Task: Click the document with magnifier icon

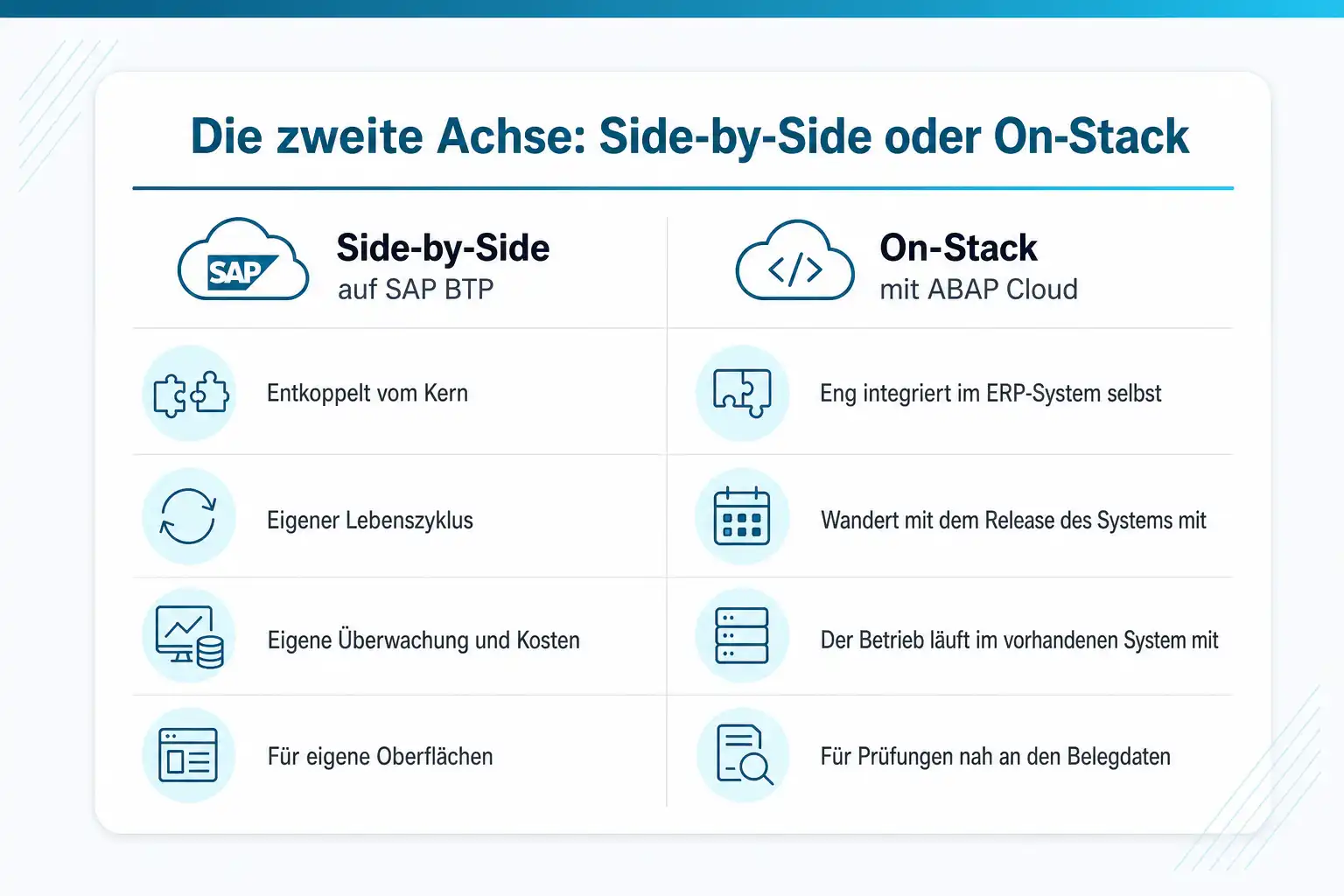Action: coord(745,754)
